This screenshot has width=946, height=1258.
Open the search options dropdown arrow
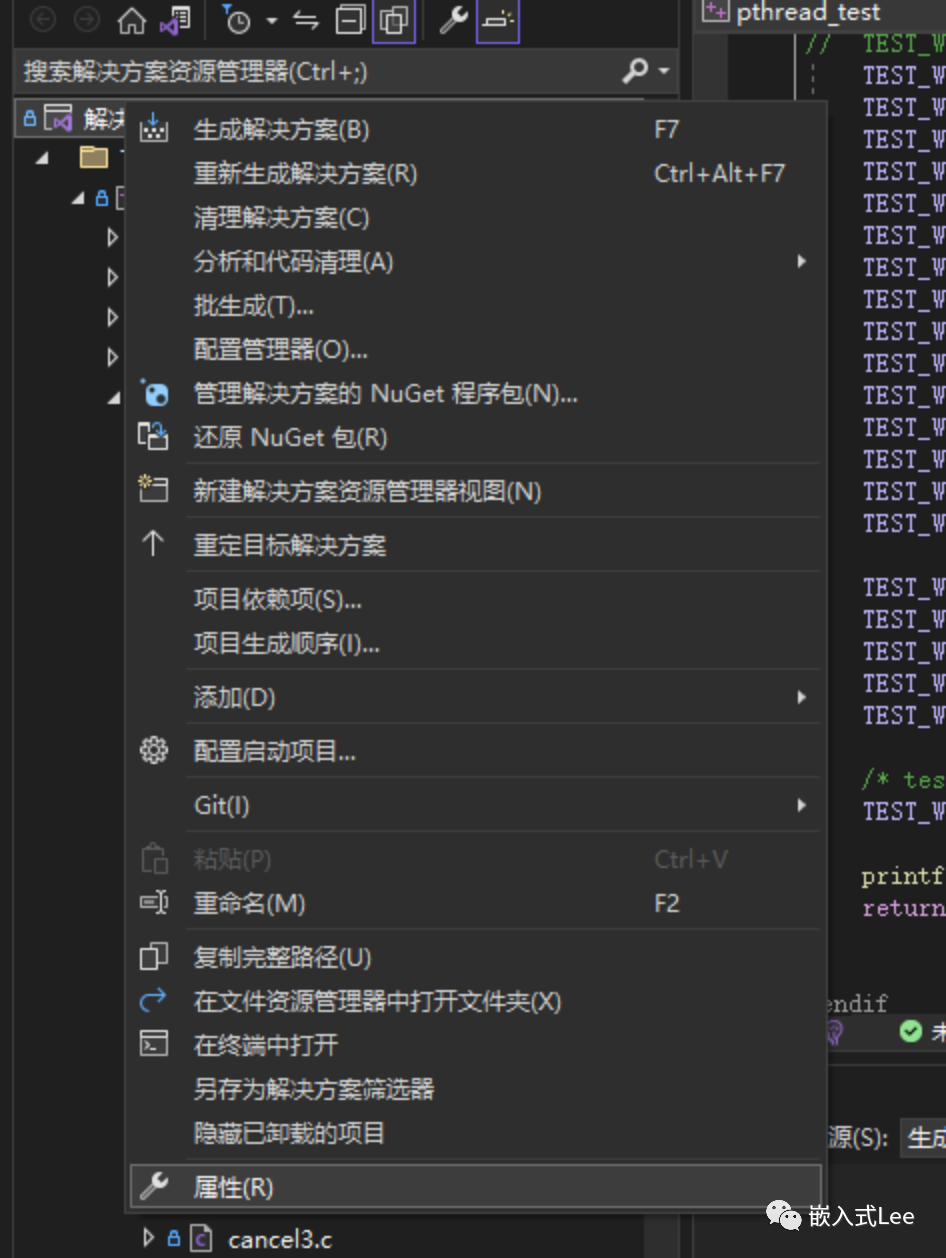[x=664, y=71]
